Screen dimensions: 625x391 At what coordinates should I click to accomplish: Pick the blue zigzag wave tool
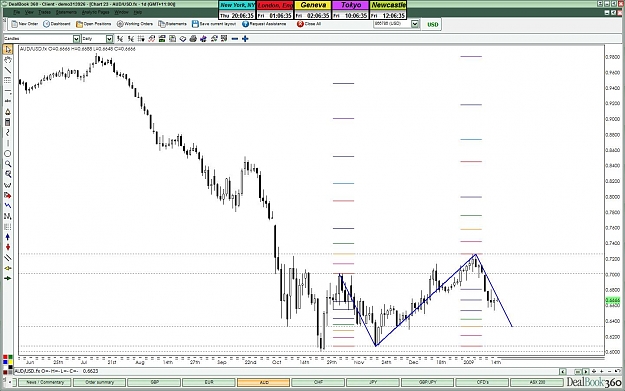(8, 206)
